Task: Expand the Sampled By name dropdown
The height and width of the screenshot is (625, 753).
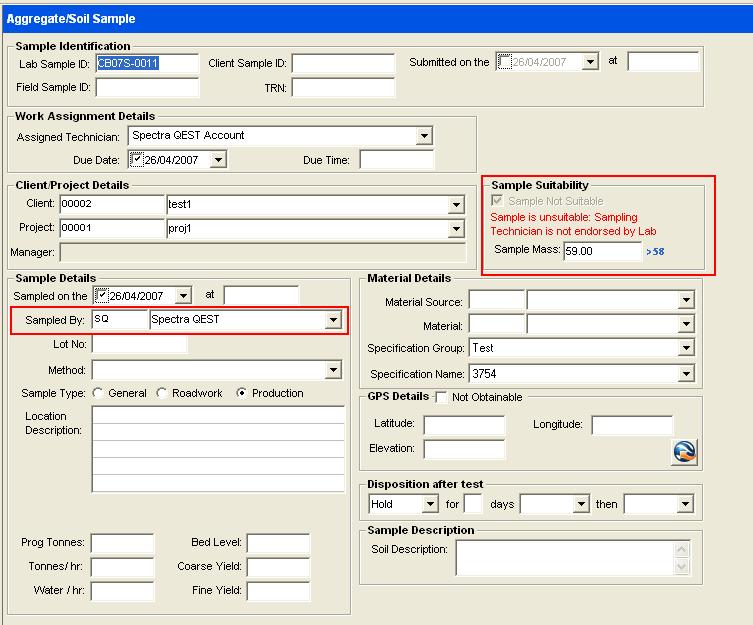Action: click(333, 320)
